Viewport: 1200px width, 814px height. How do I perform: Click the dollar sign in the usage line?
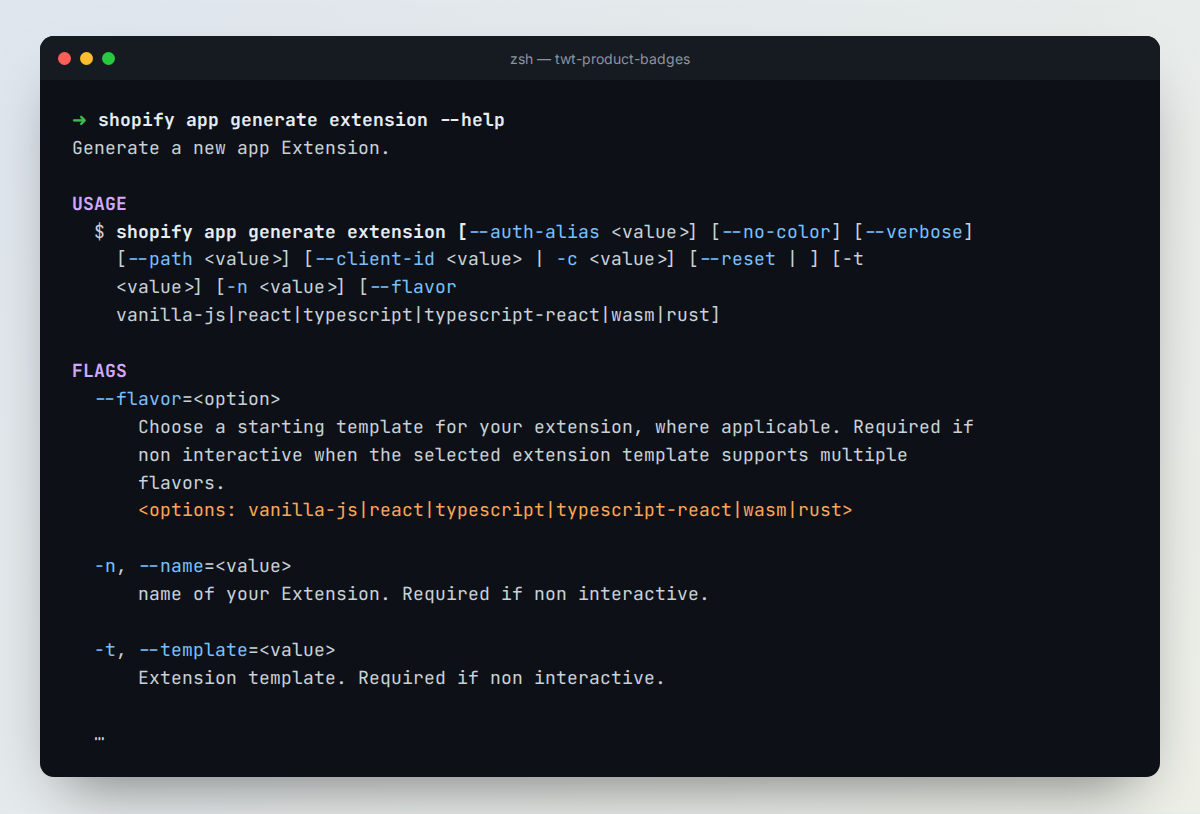click(99, 232)
